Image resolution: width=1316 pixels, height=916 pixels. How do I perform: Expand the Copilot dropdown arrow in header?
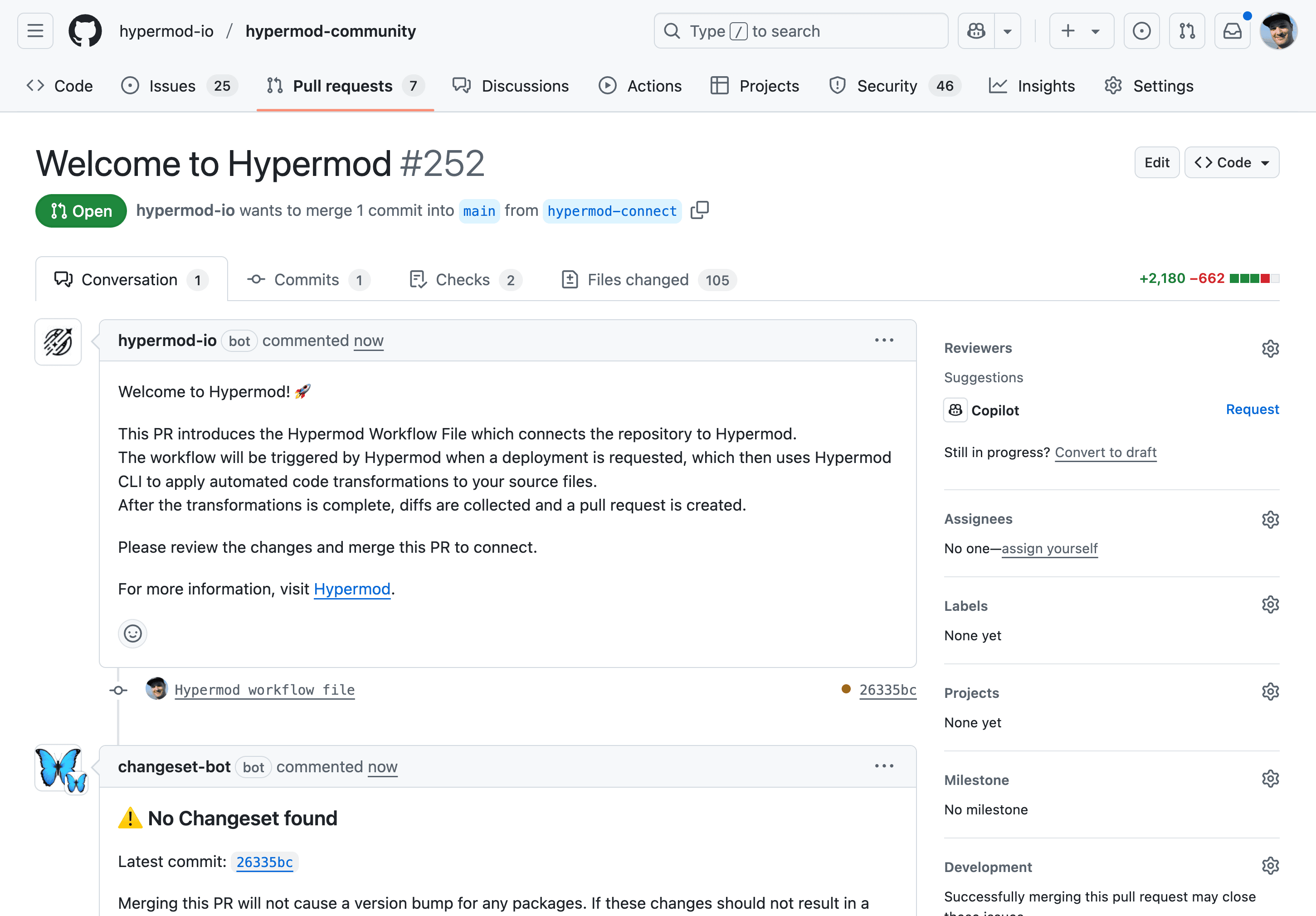1008,31
